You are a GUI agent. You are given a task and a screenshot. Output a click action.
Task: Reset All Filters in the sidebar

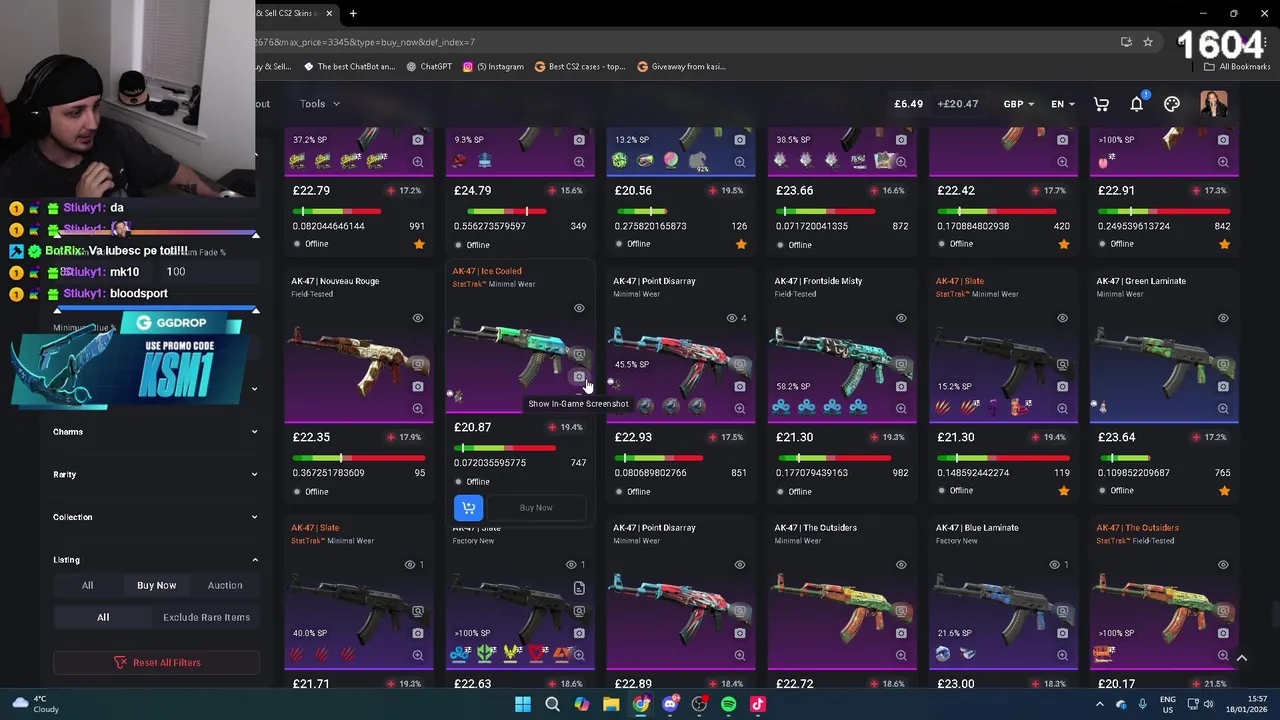pyautogui.click(x=157, y=662)
